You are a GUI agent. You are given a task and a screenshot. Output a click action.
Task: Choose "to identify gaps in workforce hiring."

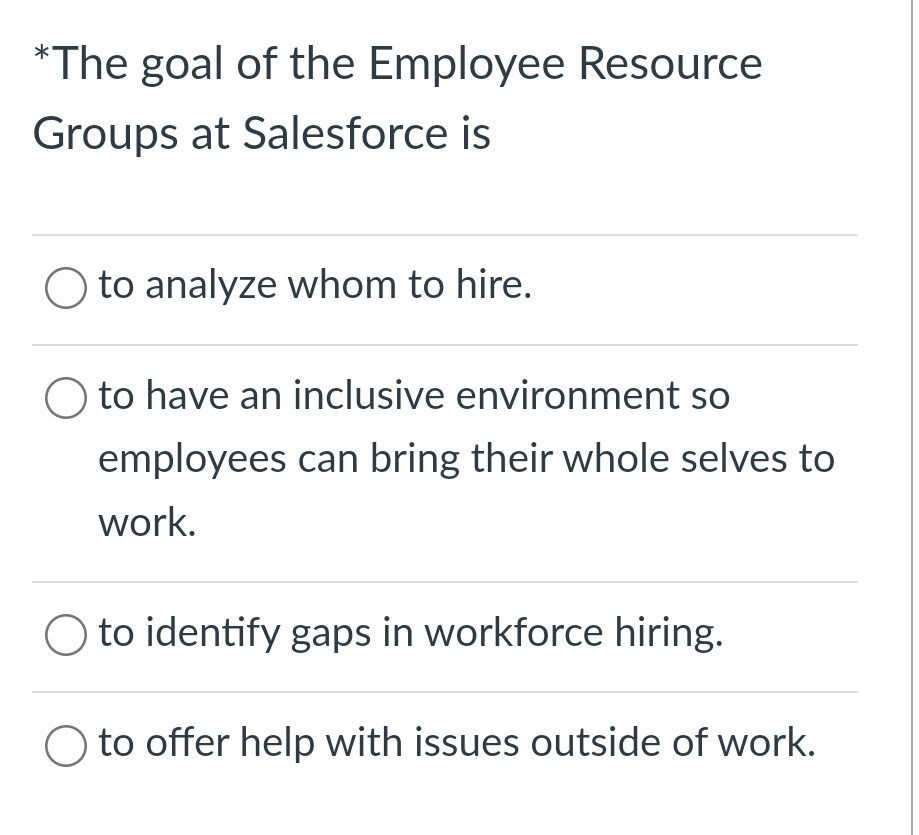[x=64, y=635]
